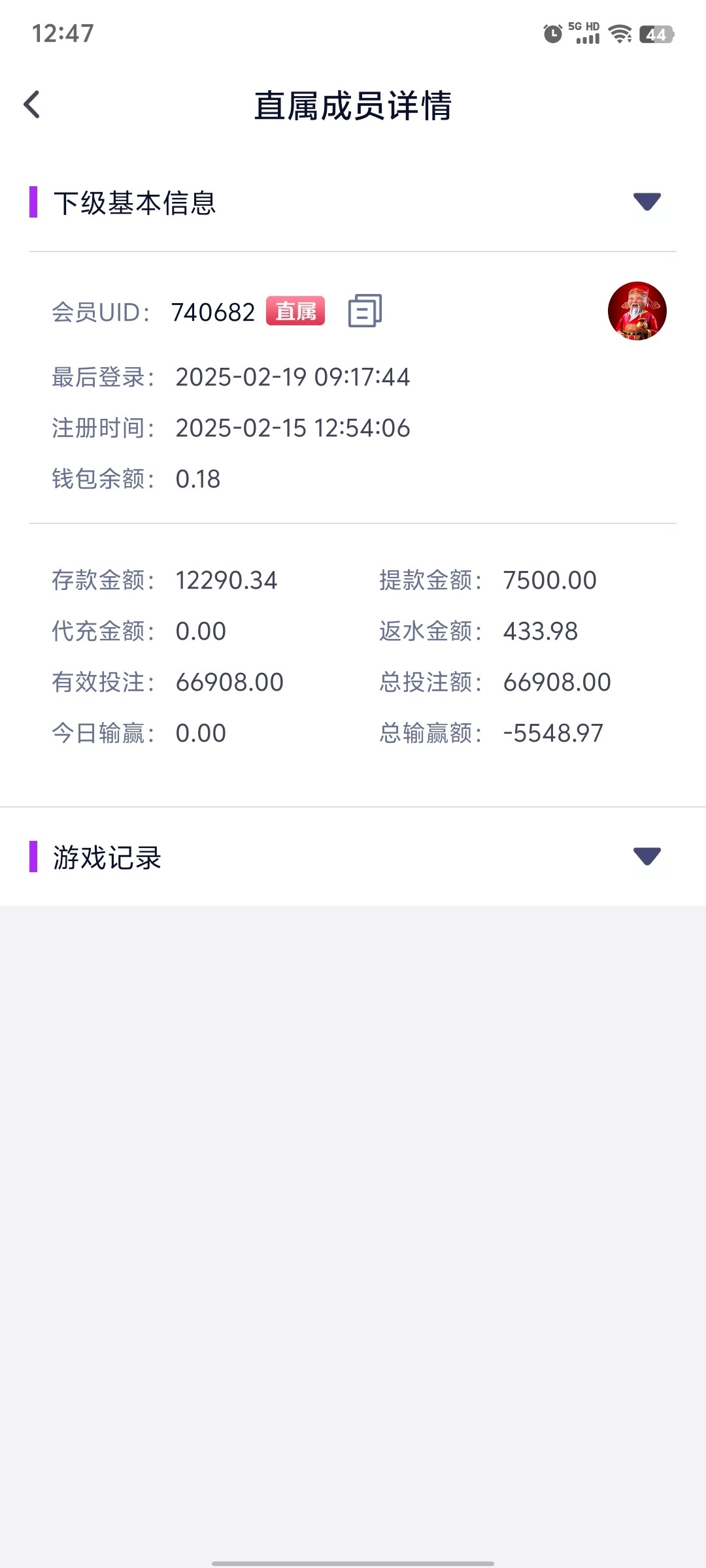
Task: Select the UID number 740682
Action: (x=213, y=313)
